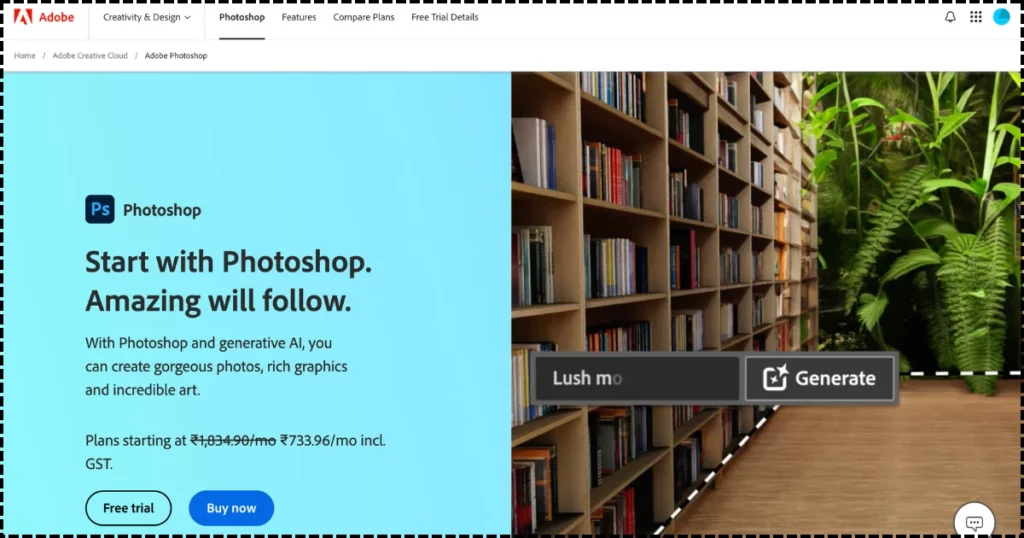The width and height of the screenshot is (1024, 538).
Task: Click the price ₹733.96/mo
Action: (319, 440)
